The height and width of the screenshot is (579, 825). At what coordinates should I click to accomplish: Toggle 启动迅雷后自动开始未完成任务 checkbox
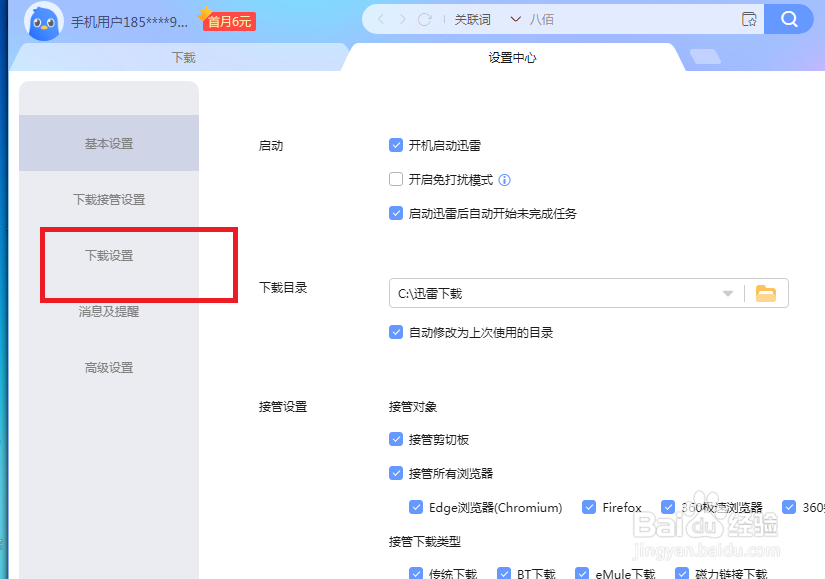[396, 213]
